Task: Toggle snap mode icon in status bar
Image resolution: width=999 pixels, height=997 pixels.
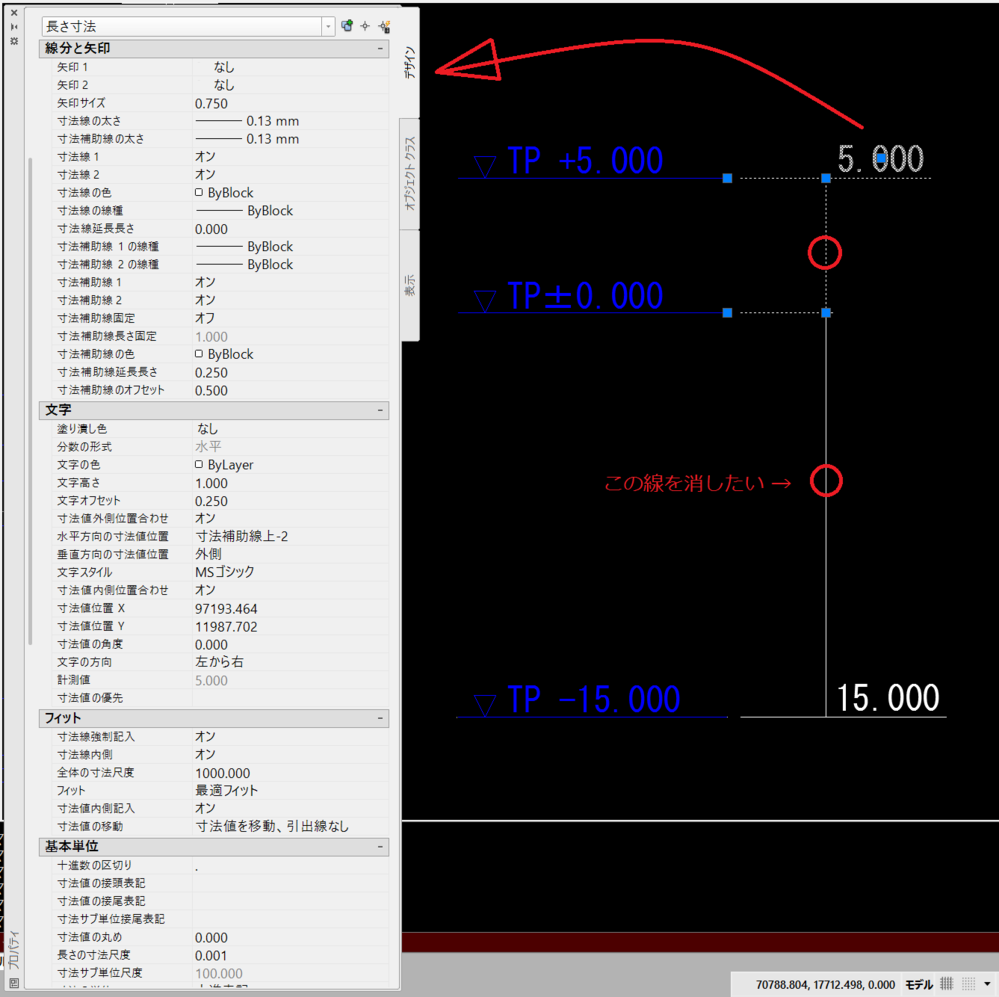Action: pos(968,984)
